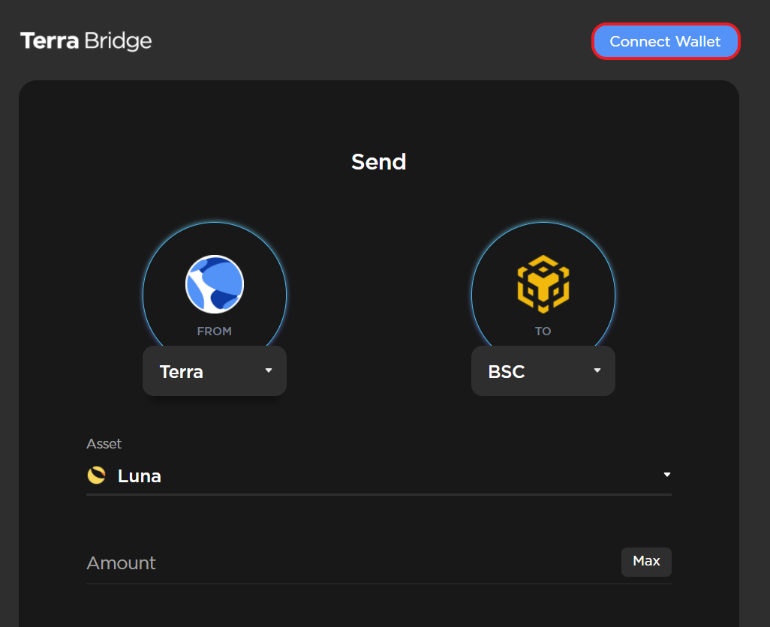Open the BSC destination chain dropdown

543,371
